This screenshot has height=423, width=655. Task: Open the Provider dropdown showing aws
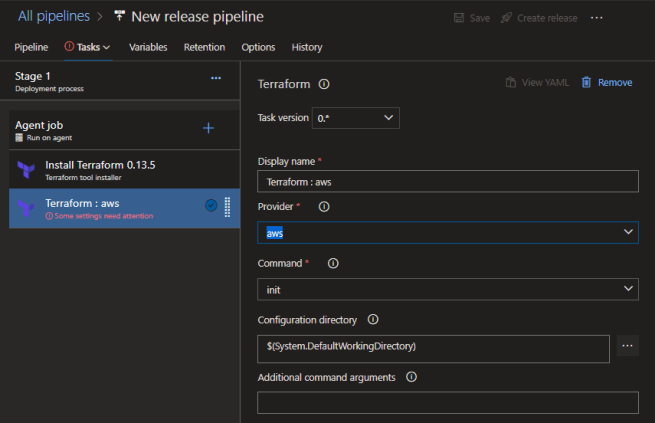click(x=447, y=232)
